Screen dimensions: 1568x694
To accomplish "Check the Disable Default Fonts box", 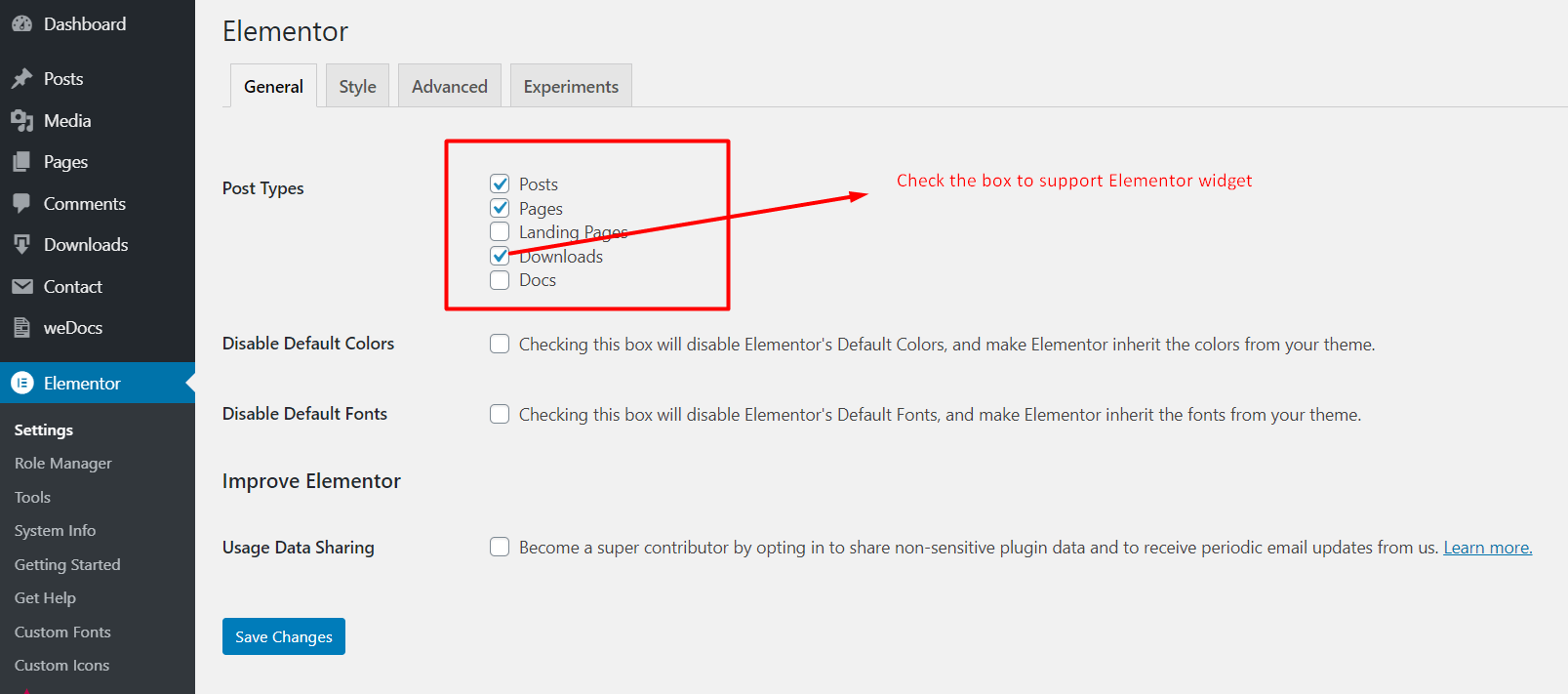I will click(x=500, y=413).
